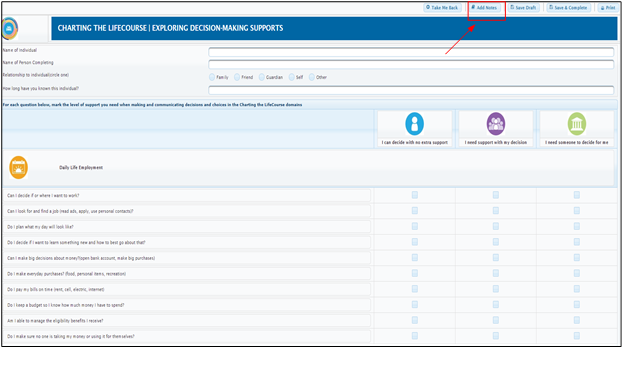This screenshot has height=366, width=624.
Task: Check 'no extra support' for big money decisions
Action: pos(415,257)
